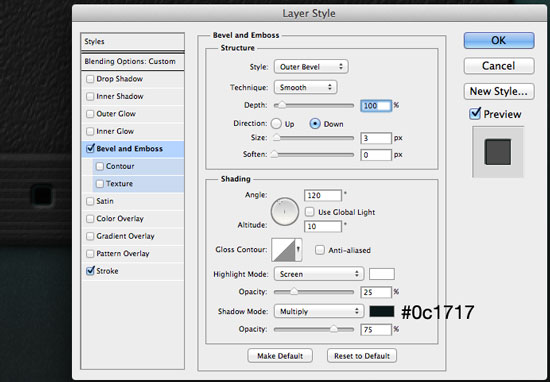Click the Make Default button
This screenshot has height=382, width=550.
click(280, 356)
